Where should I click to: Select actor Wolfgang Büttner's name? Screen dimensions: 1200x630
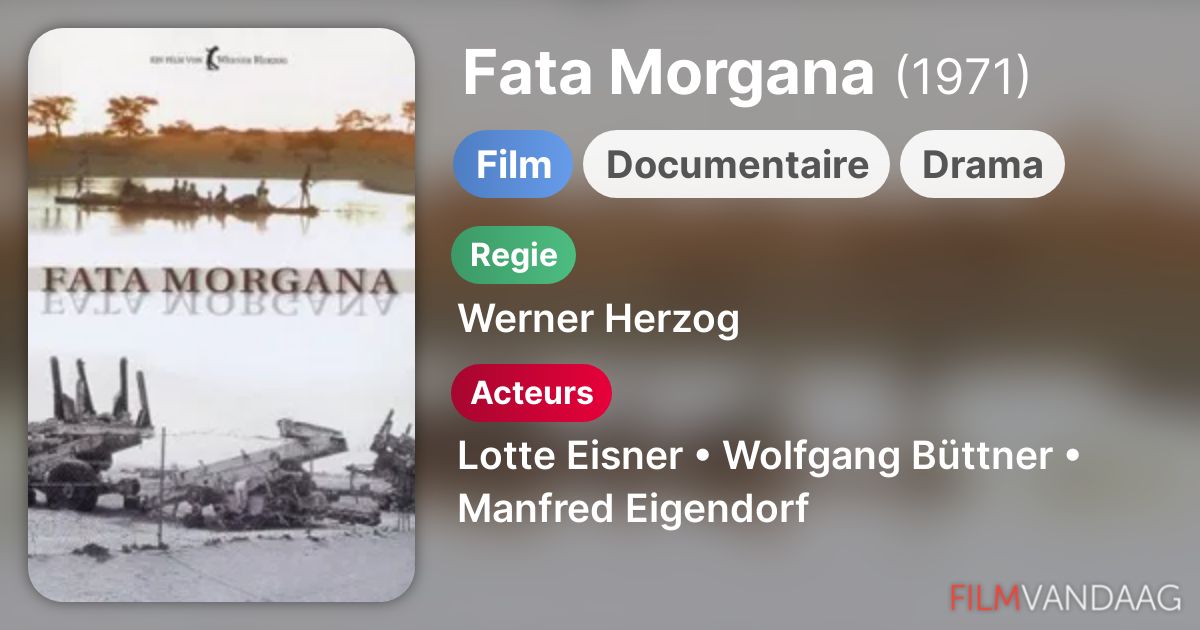point(887,456)
